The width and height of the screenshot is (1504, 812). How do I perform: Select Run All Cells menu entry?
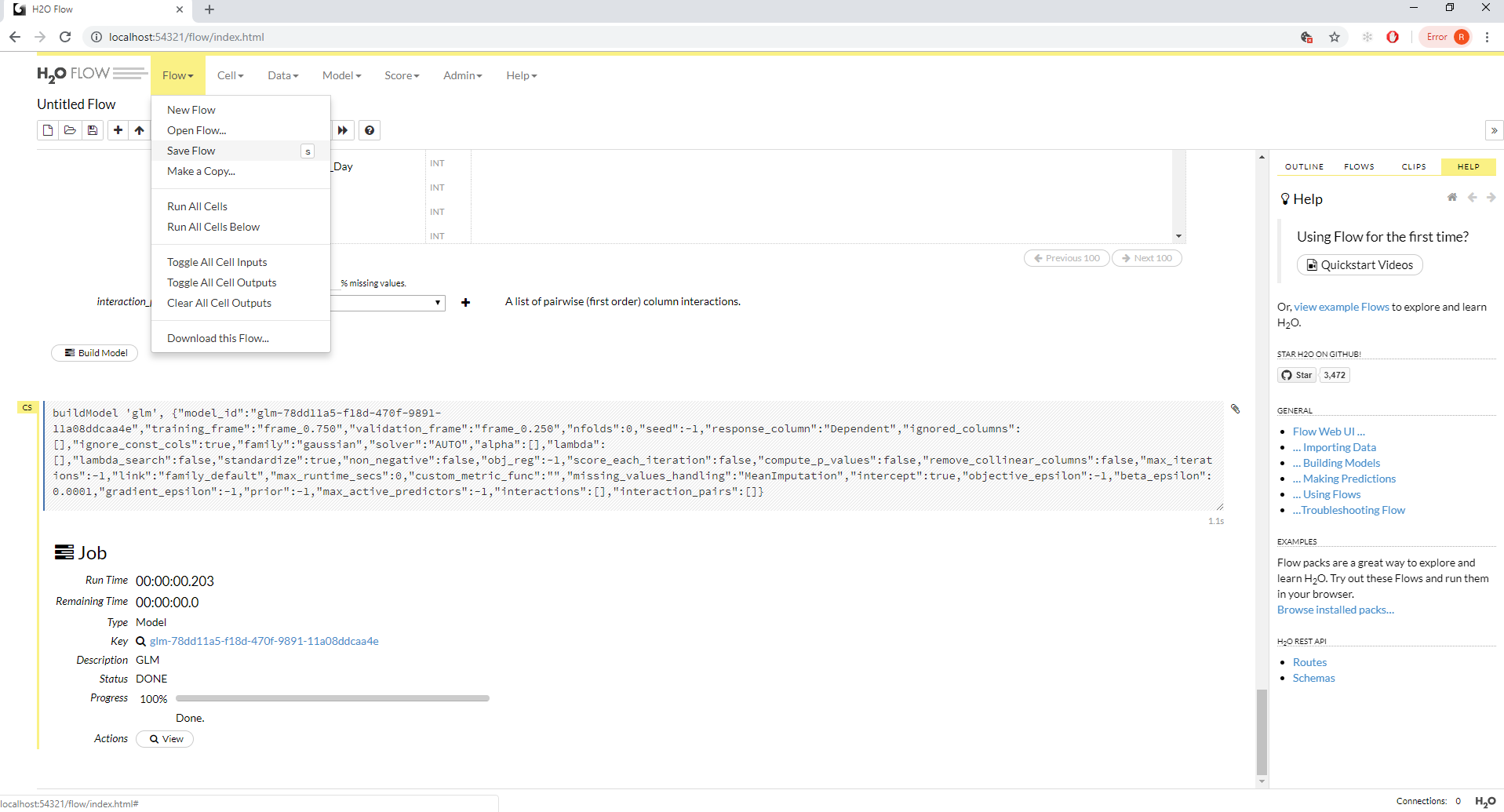pos(241,206)
